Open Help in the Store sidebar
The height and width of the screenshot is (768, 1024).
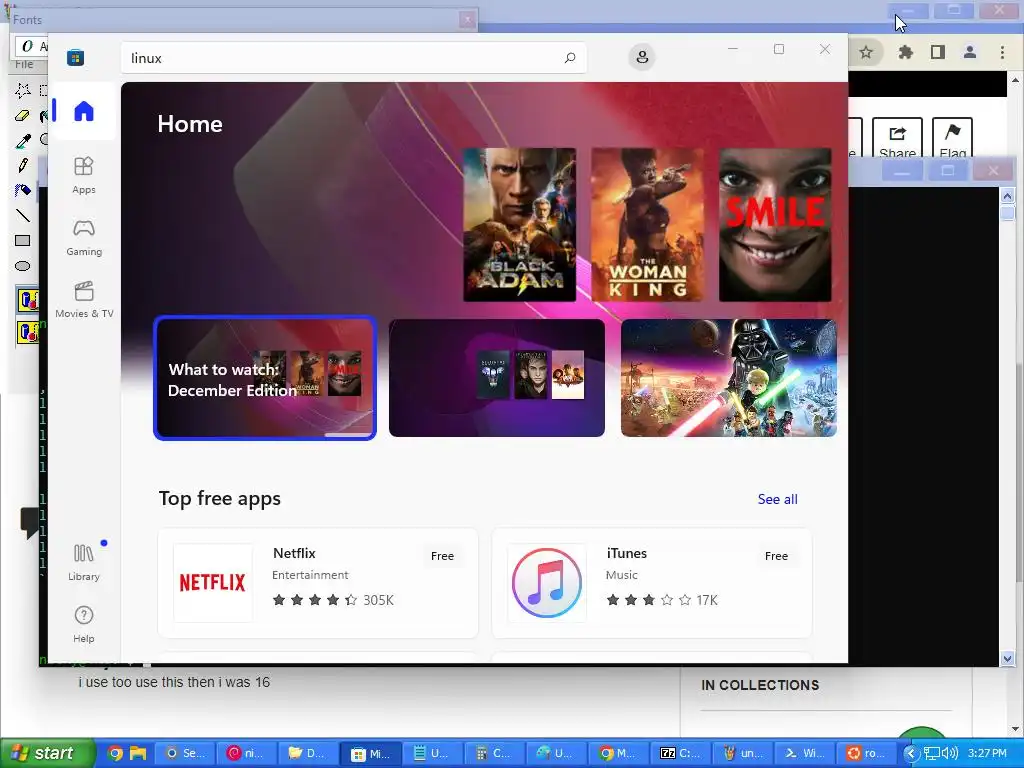tap(84, 624)
